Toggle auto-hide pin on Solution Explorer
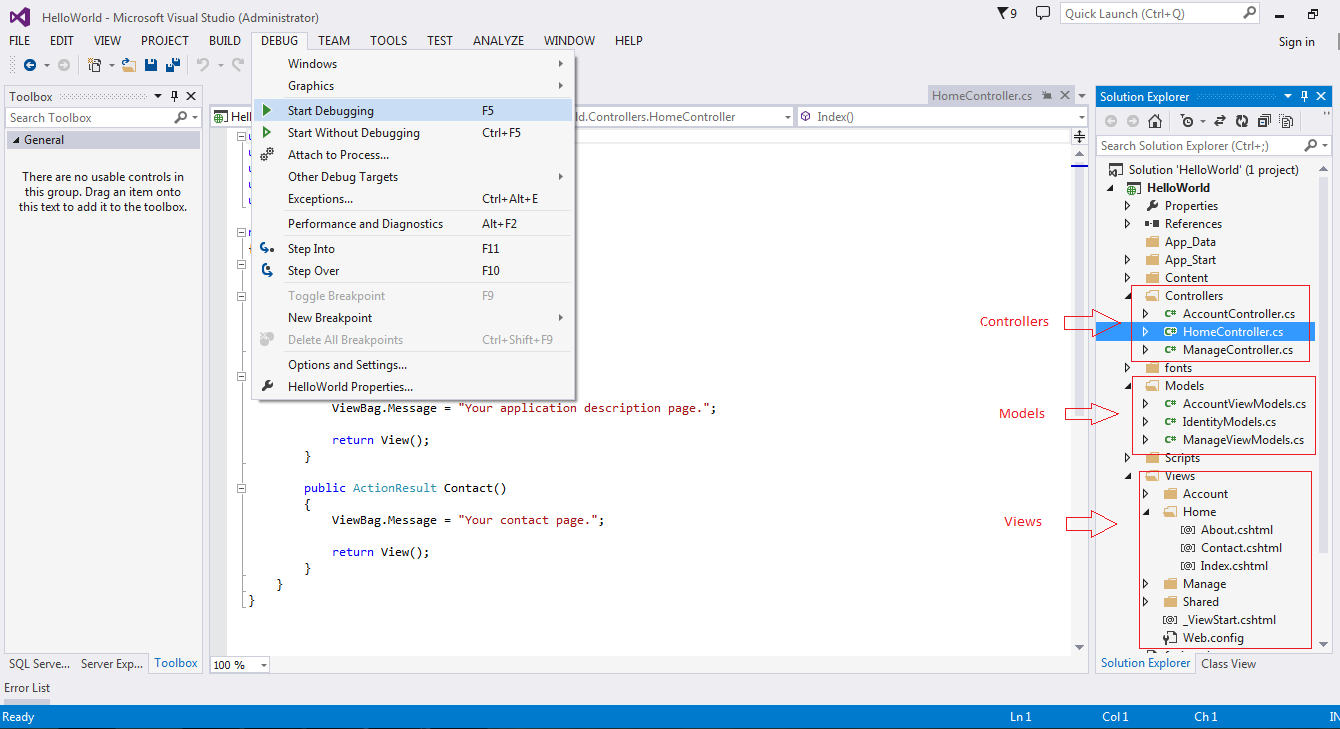This screenshot has height=729, width=1340. [x=1304, y=97]
